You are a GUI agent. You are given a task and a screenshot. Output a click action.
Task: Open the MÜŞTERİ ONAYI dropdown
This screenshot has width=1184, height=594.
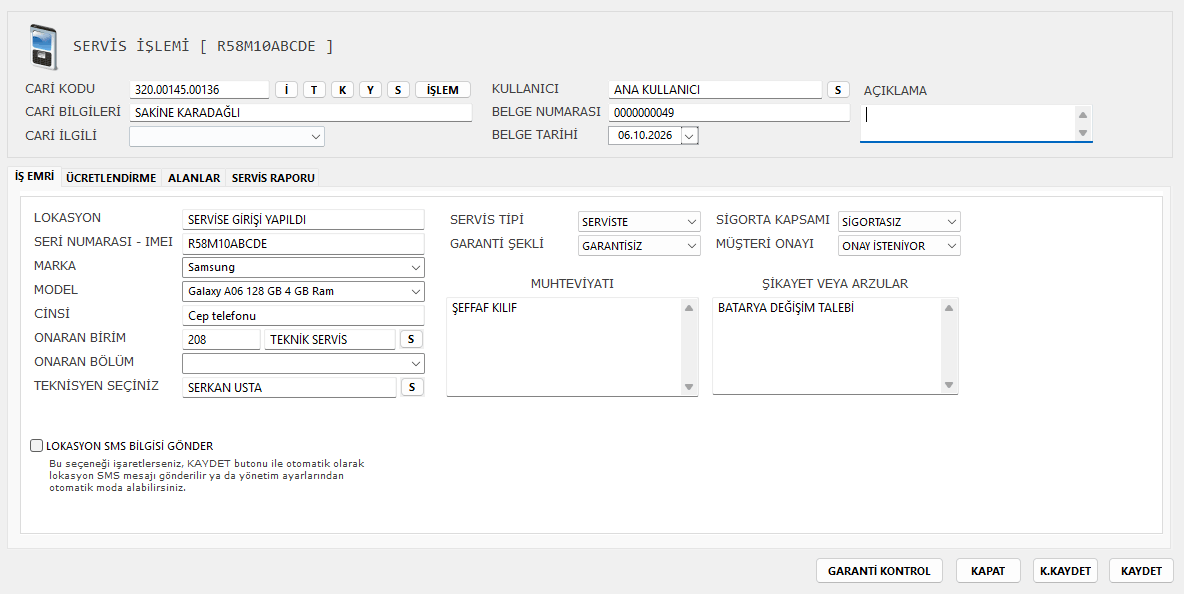pos(951,246)
